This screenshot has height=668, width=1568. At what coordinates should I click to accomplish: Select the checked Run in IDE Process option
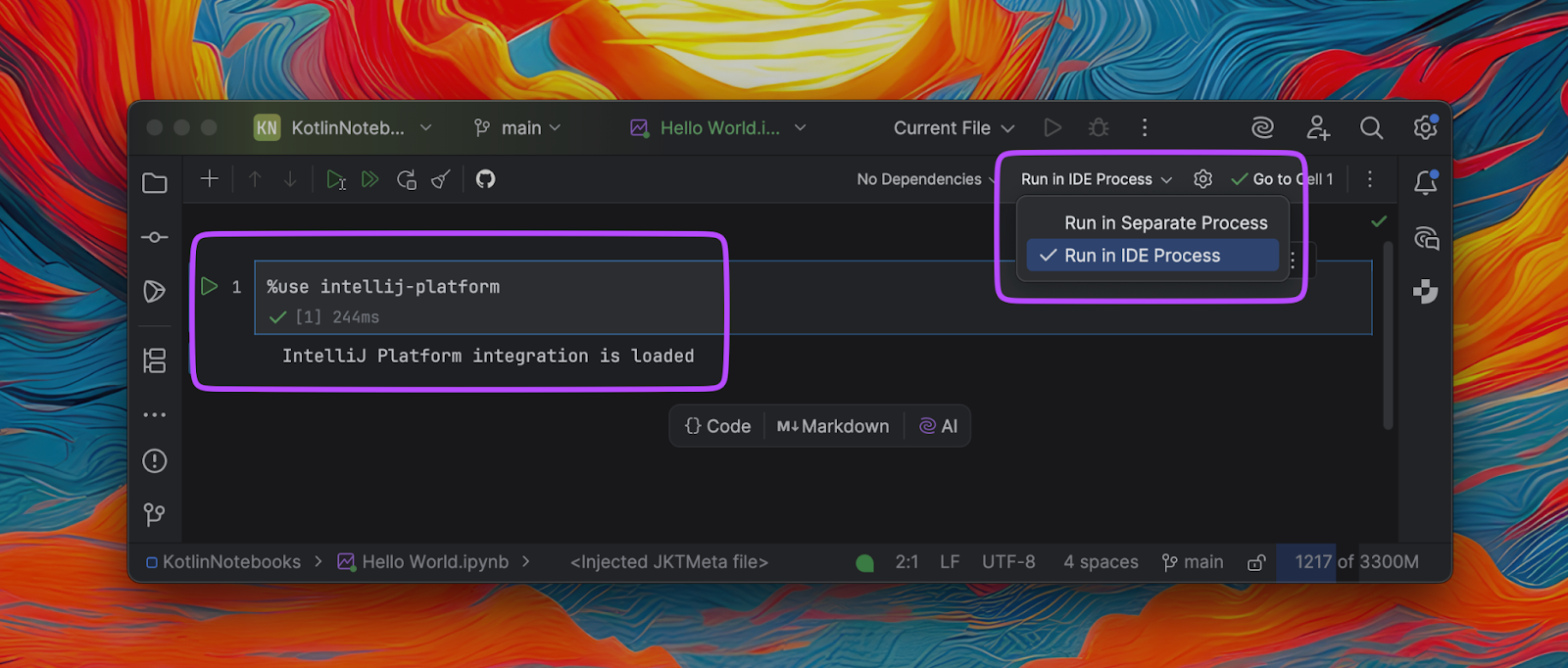tap(1142, 256)
